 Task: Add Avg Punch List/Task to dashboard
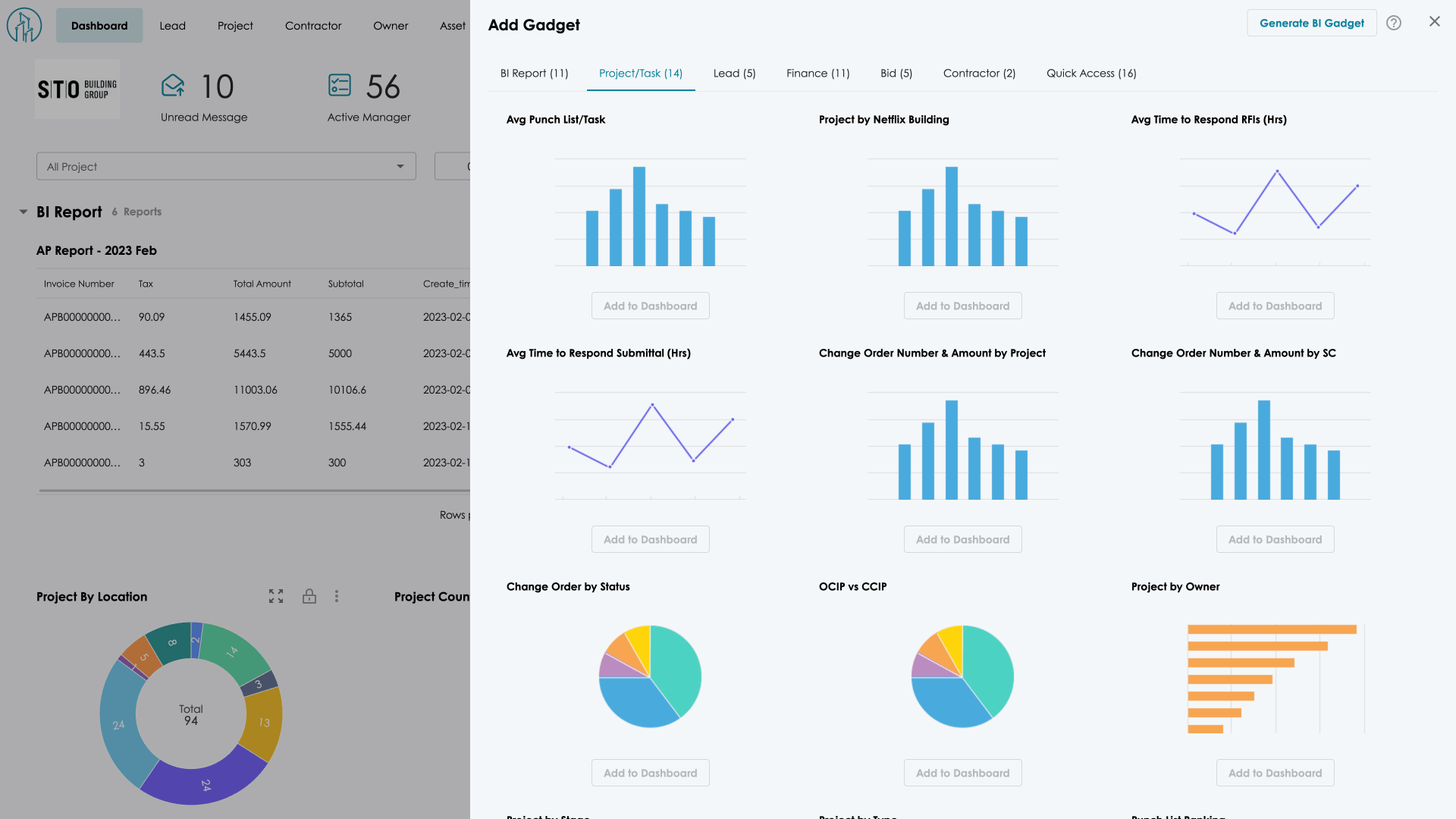click(x=650, y=306)
